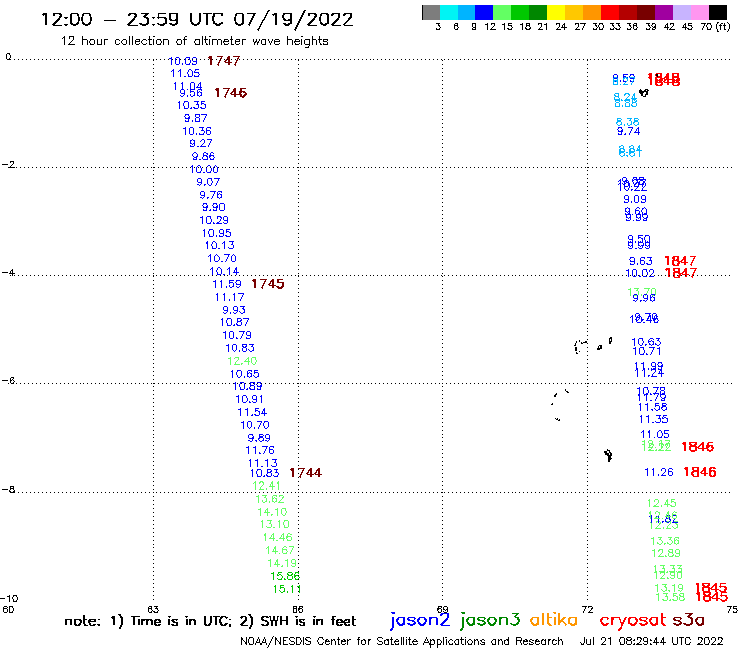Click the blue 'jason2' satellite label

(x=420, y=620)
